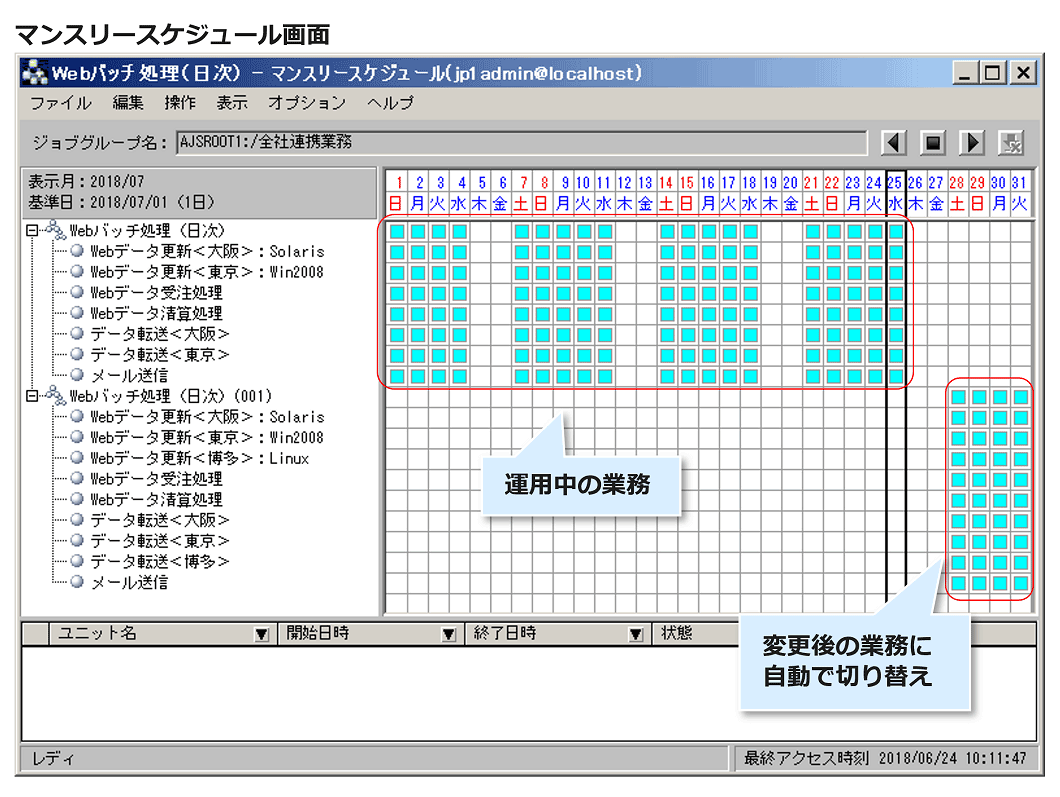
Task: Collapse the Webバッチ処理（日次）(001) tree node
Action: (32, 396)
